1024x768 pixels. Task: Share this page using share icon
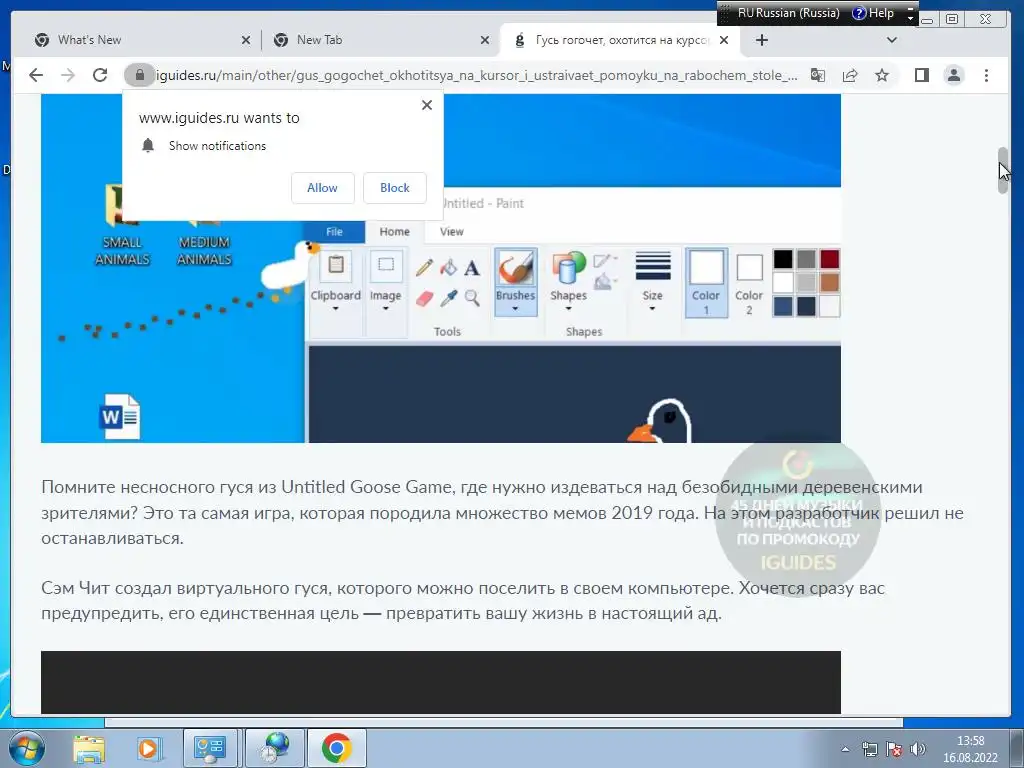850,75
